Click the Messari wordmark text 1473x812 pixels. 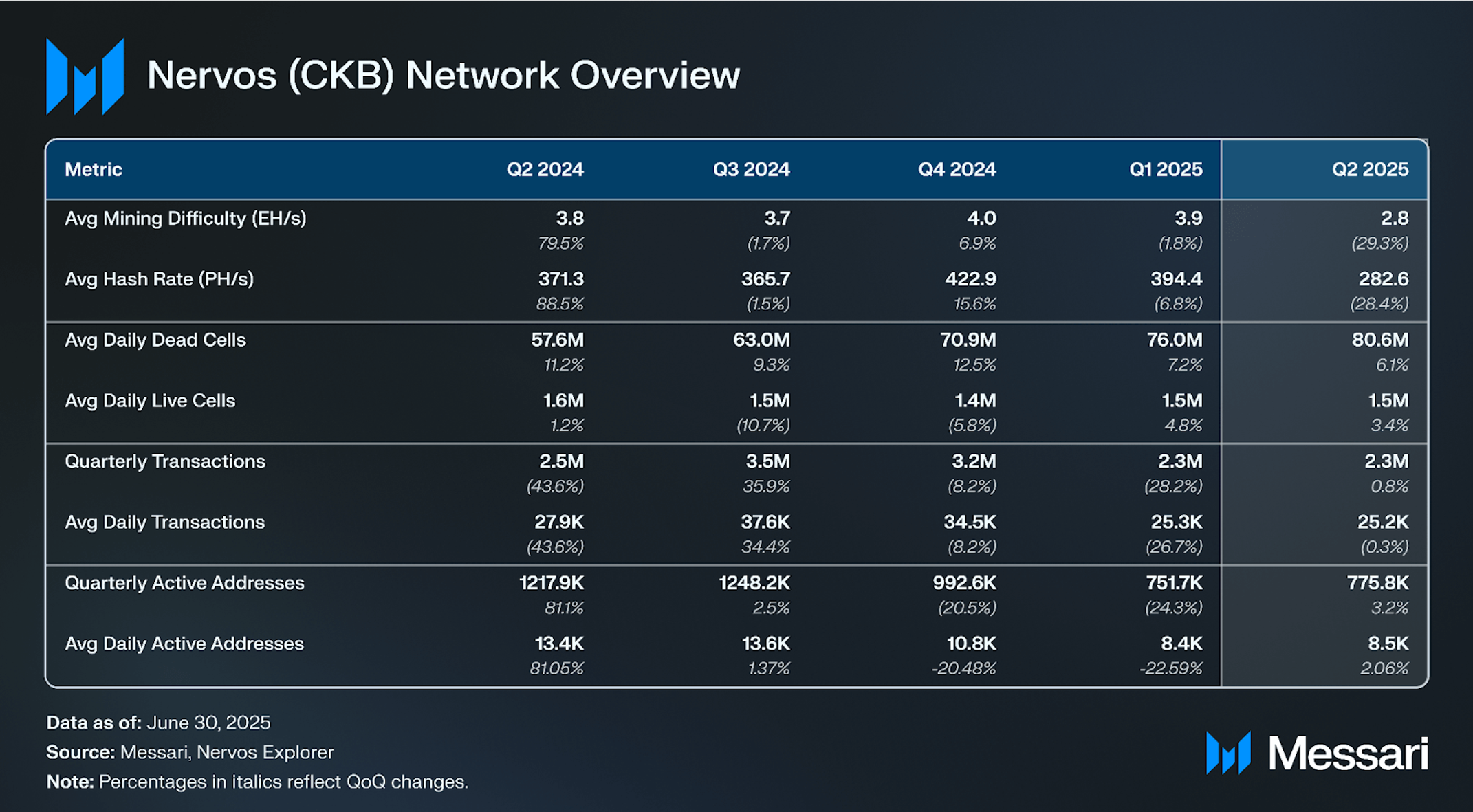coord(1348,754)
